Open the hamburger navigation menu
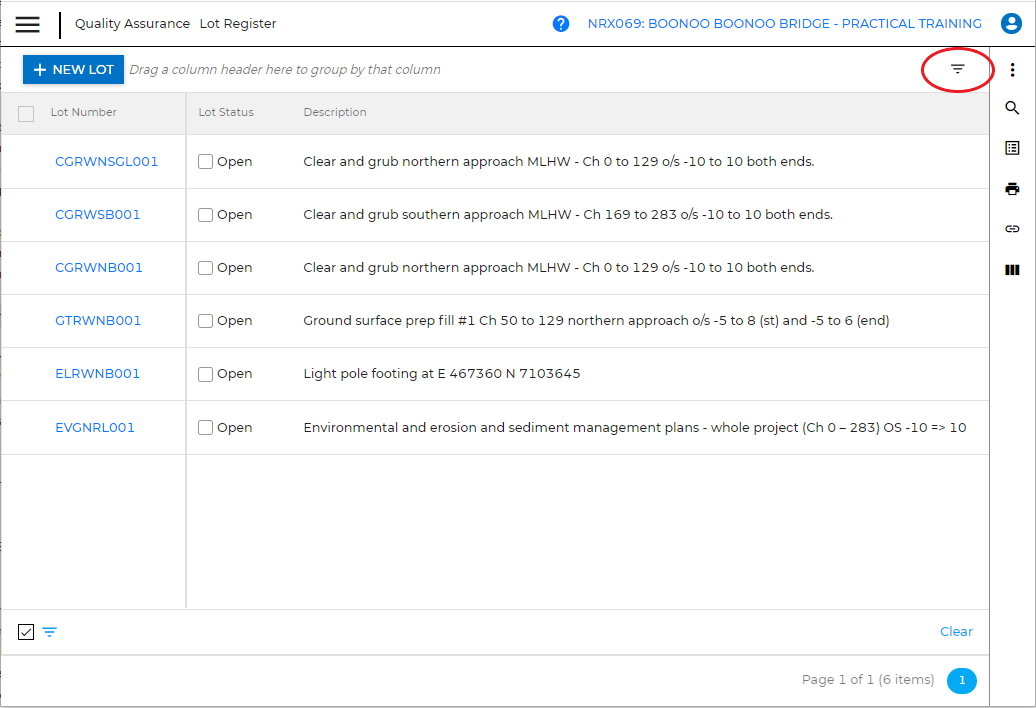Screen dimensions: 1036x708 coord(28,24)
